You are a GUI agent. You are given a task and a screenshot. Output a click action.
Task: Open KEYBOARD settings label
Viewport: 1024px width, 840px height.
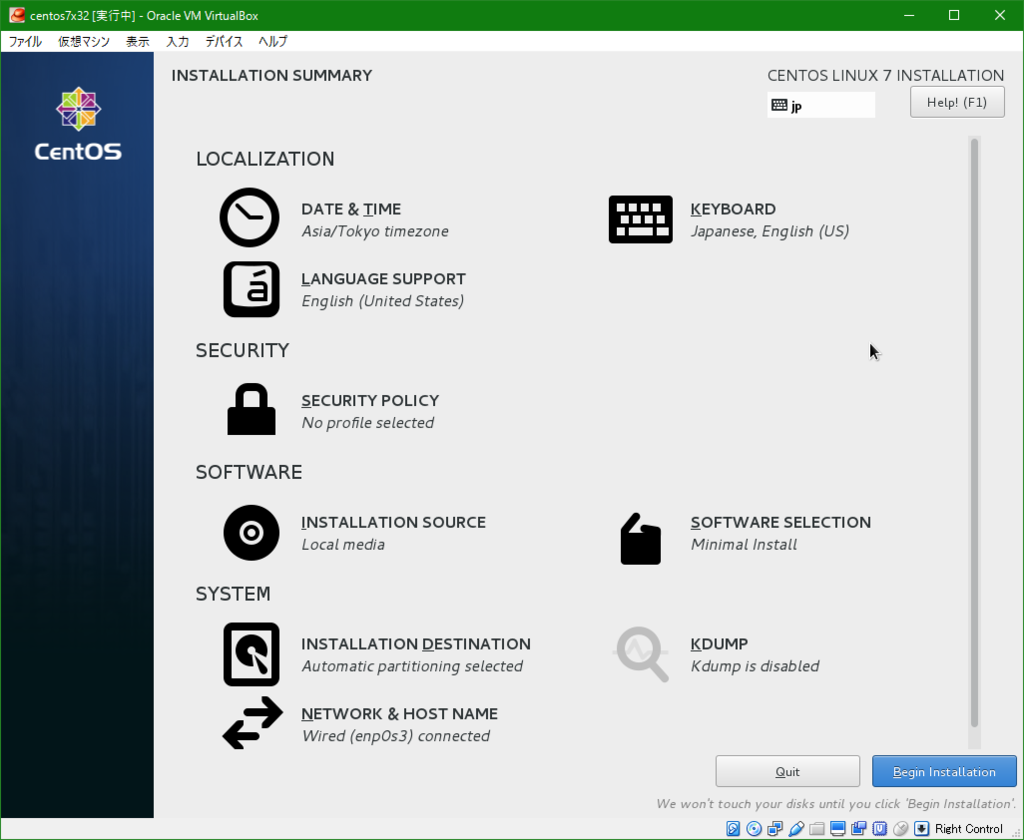733,209
